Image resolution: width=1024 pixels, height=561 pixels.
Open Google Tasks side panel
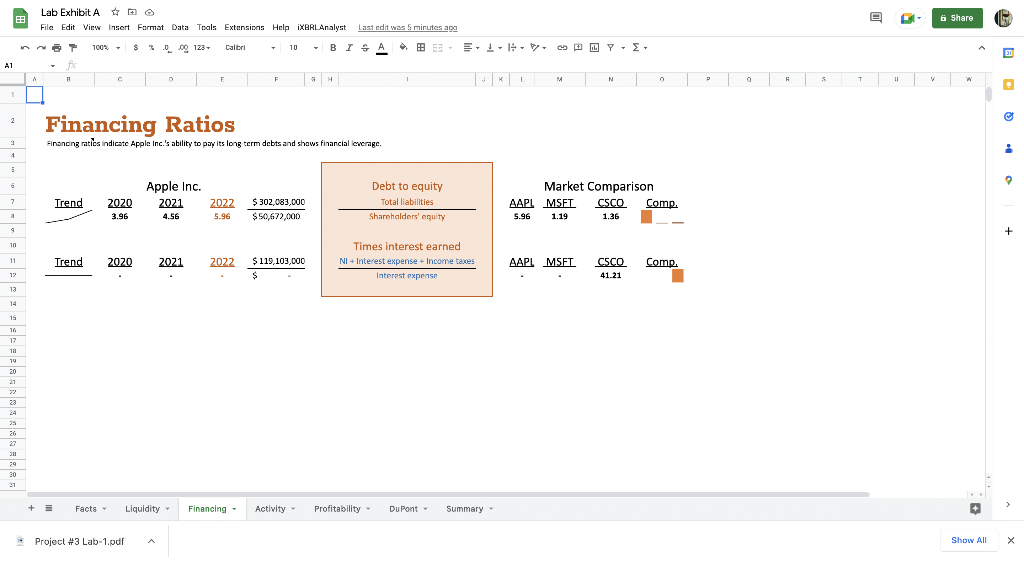pyautogui.click(x=1008, y=116)
